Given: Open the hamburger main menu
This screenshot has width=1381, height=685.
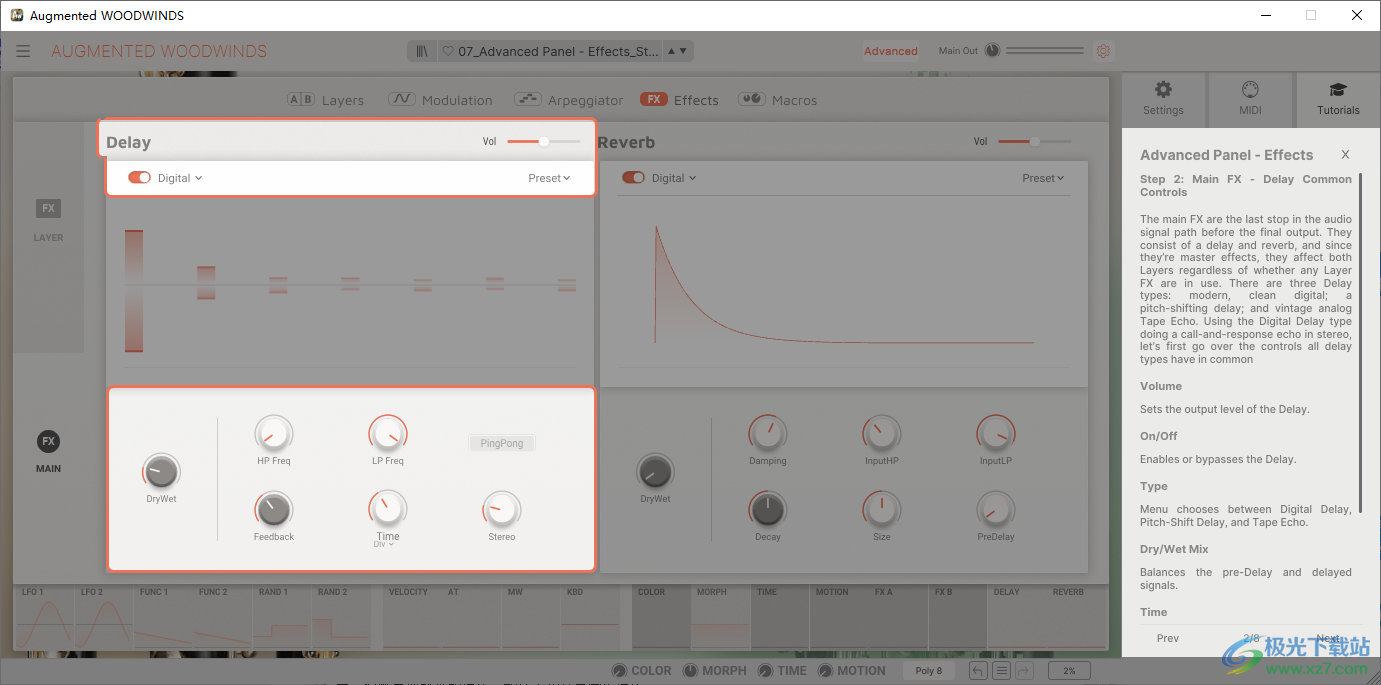Looking at the screenshot, I should coord(23,51).
